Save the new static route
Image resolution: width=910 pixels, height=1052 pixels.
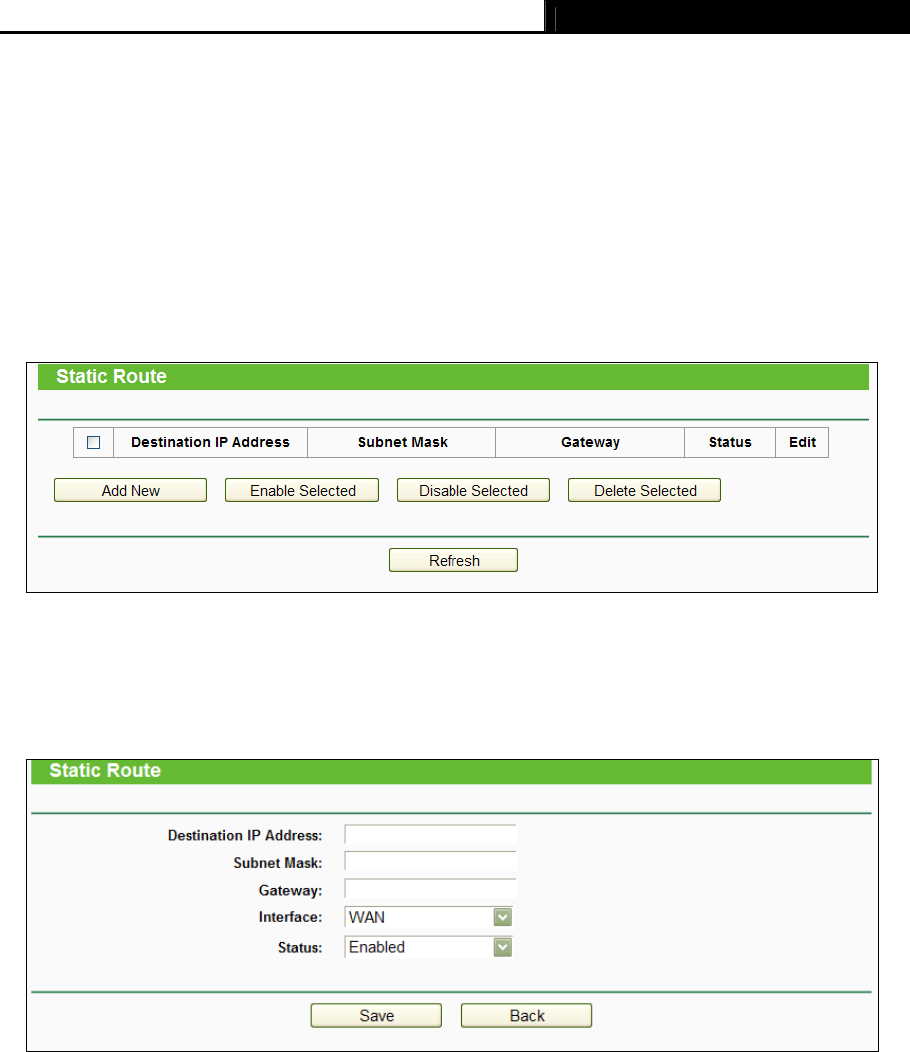pyautogui.click(x=376, y=1016)
